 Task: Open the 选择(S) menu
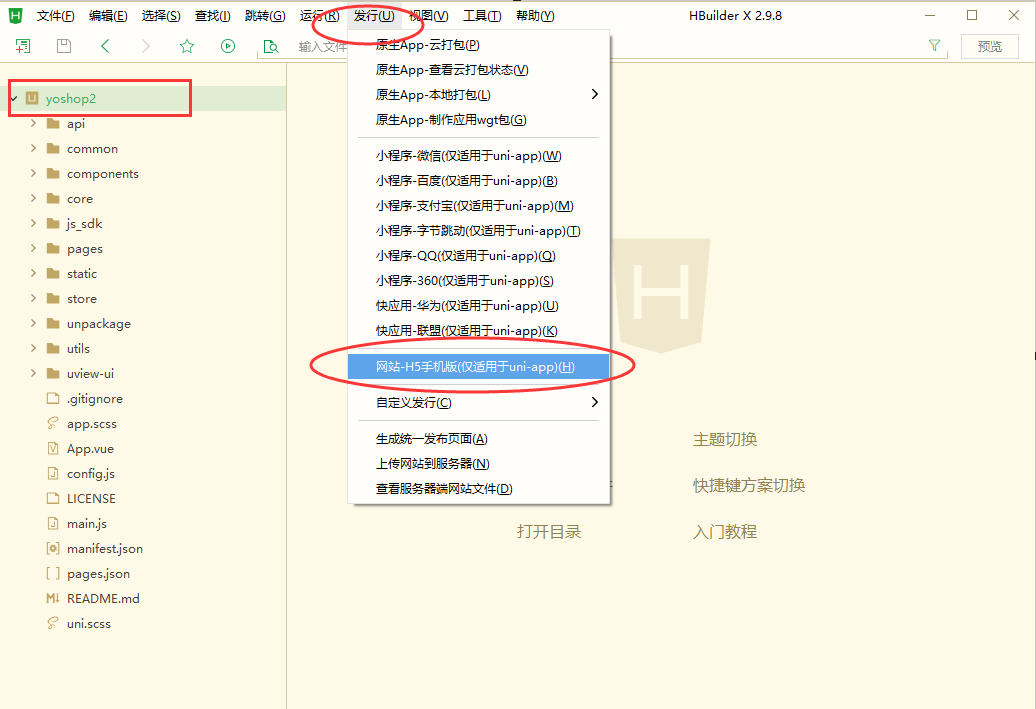161,16
